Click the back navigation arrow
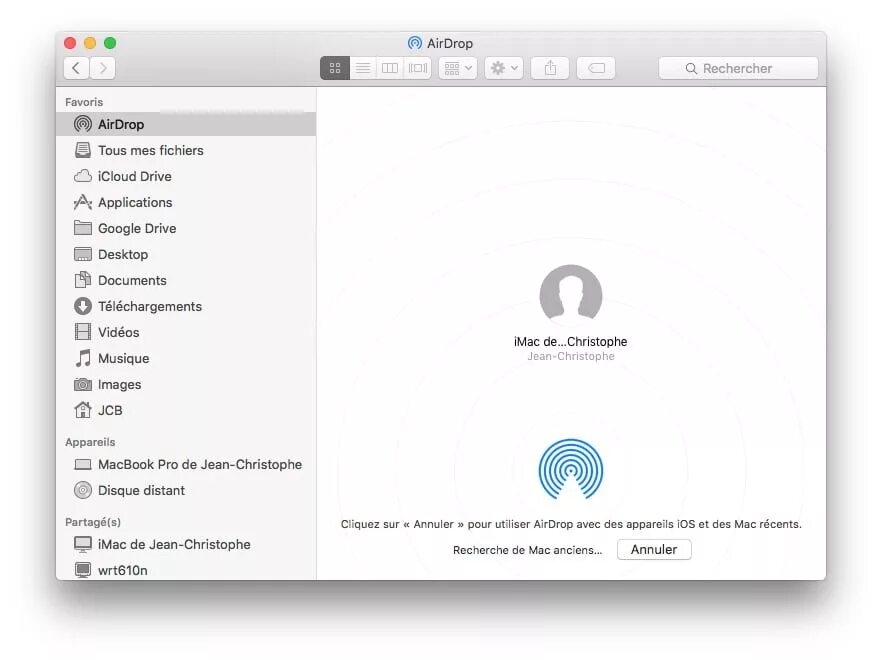Screen dimensions: 882x660 point(76,67)
